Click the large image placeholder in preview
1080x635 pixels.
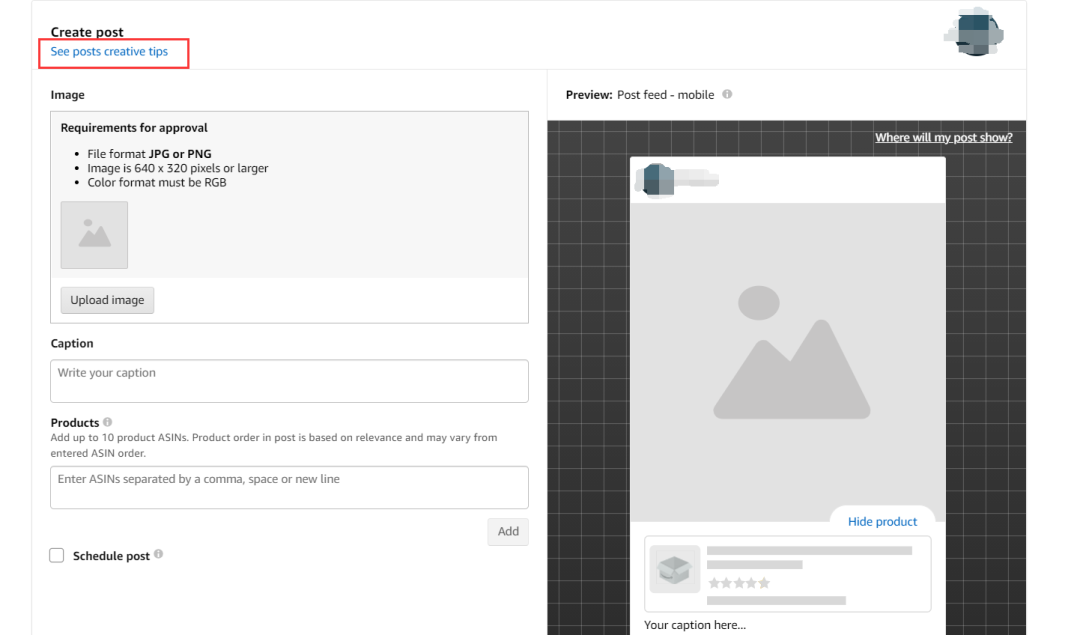pos(788,362)
